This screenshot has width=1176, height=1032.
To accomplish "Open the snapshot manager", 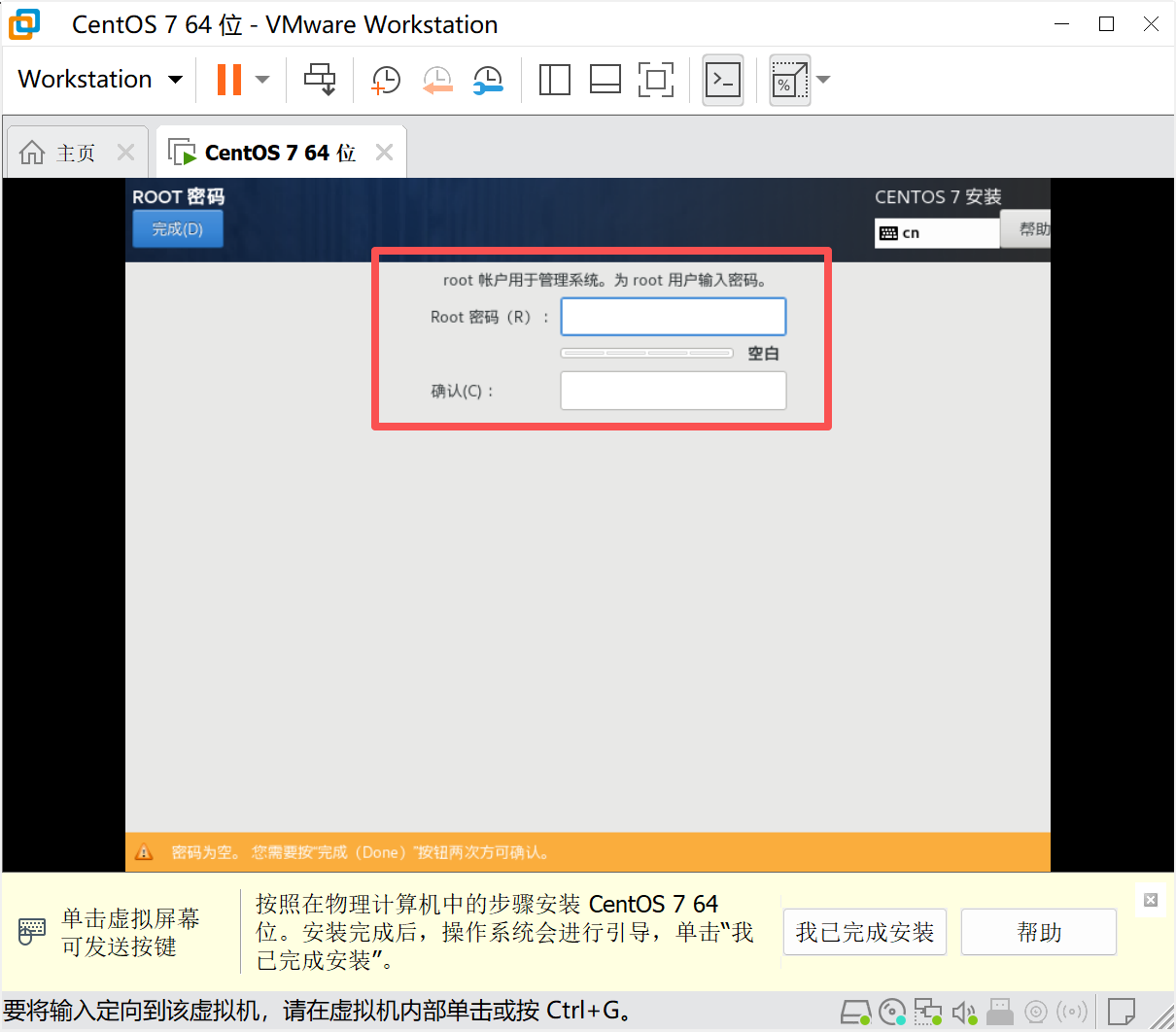I will [x=488, y=80].
